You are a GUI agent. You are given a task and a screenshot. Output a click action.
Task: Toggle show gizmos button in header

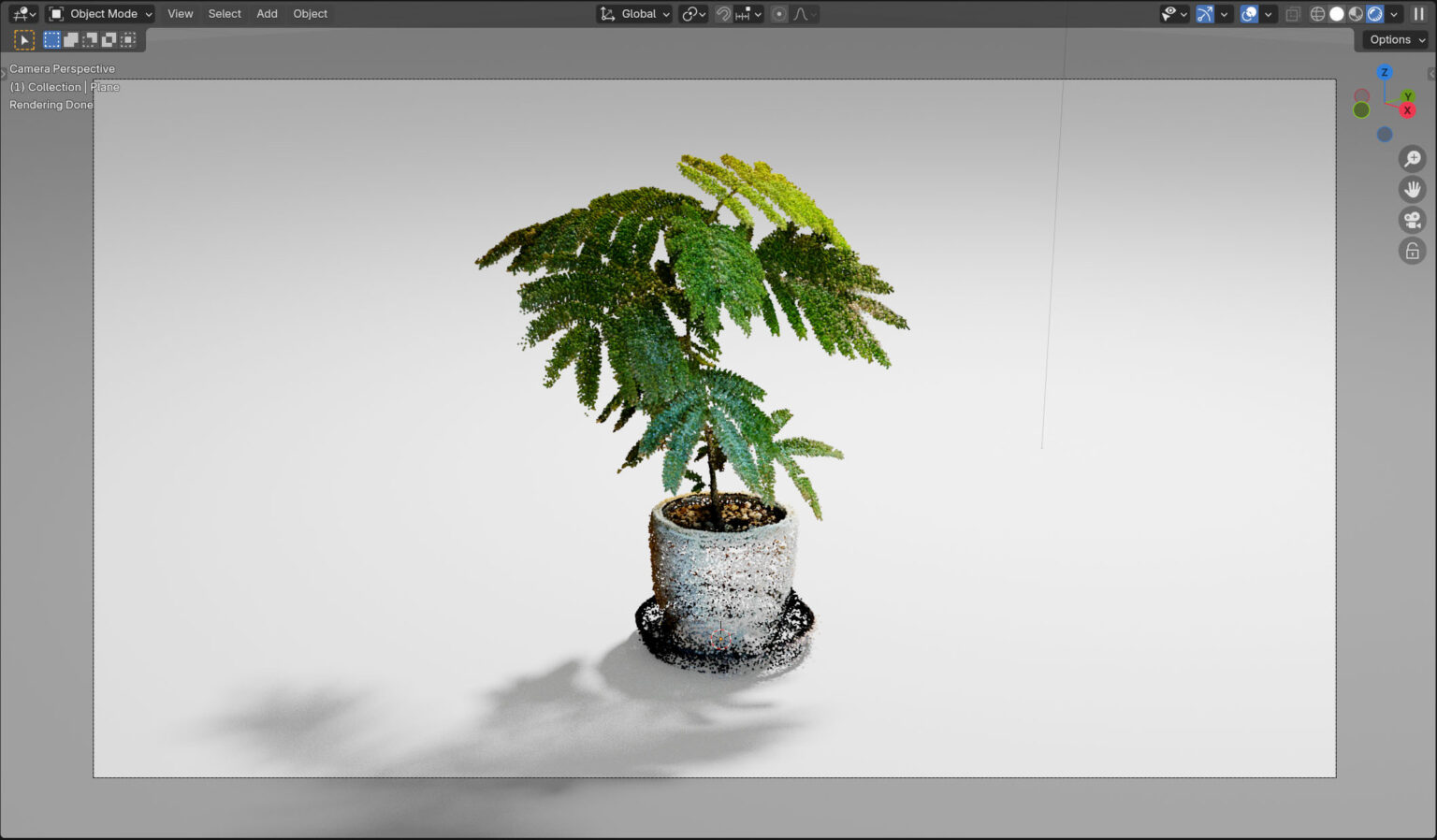(x=1205, y=14)
